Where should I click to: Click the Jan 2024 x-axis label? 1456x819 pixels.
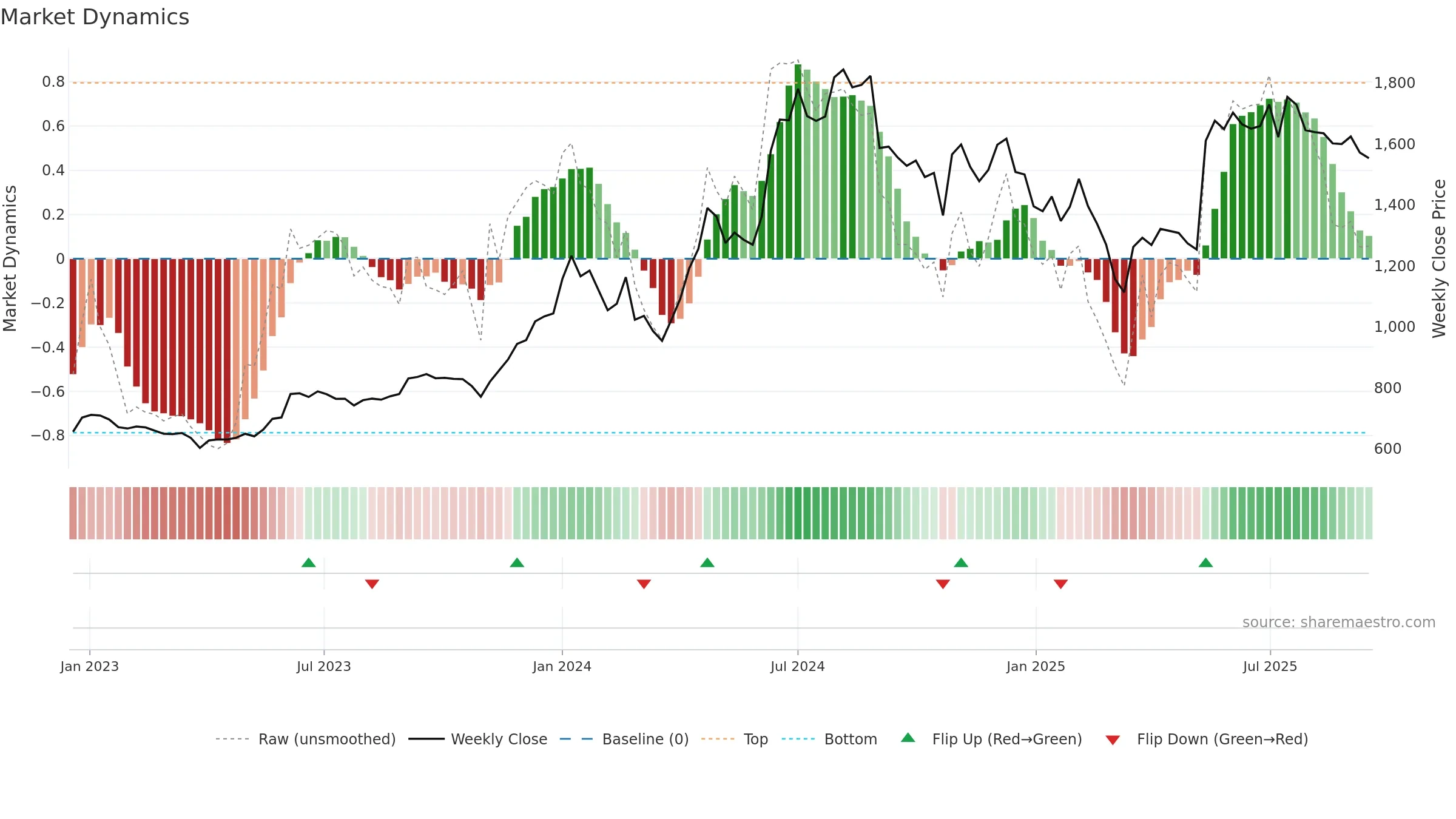(x=562, y=666)
